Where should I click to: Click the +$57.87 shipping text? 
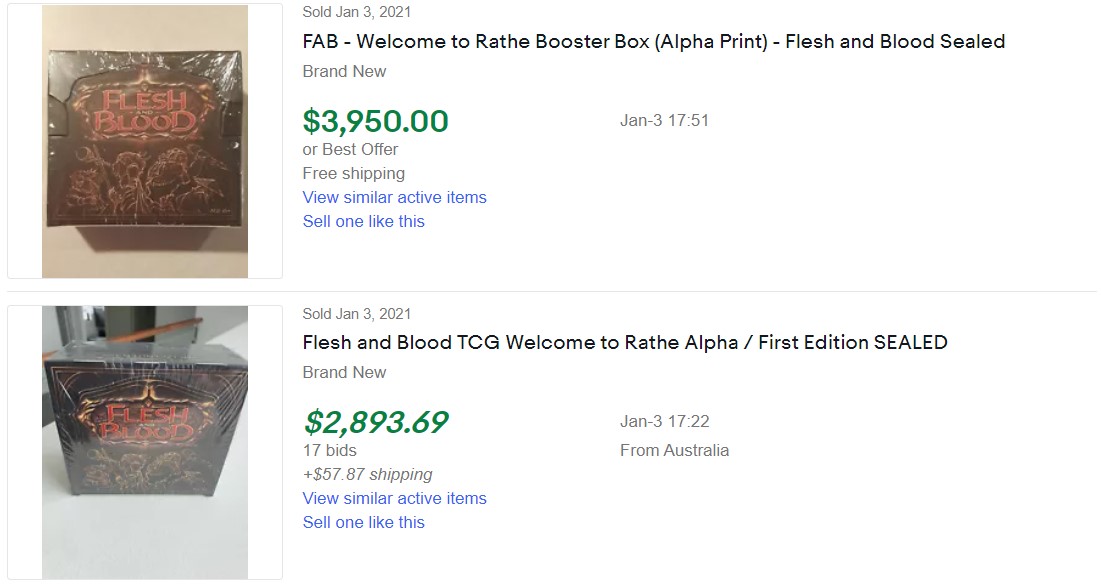367,475
